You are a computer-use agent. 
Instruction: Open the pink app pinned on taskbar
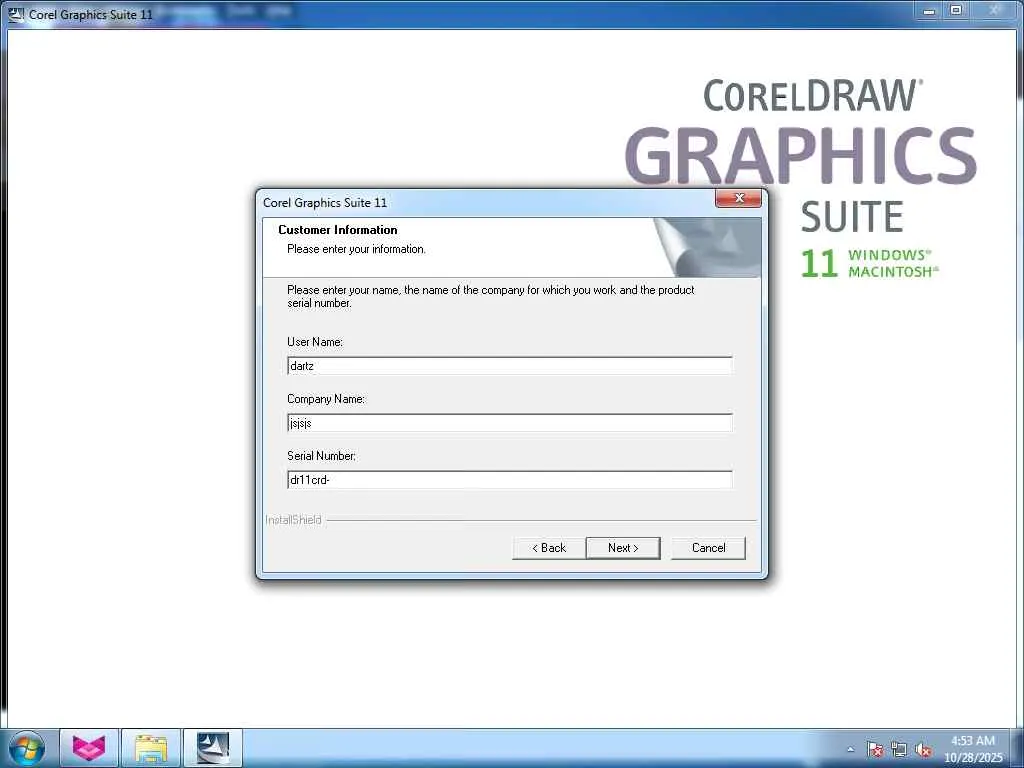tap(89, 748)
